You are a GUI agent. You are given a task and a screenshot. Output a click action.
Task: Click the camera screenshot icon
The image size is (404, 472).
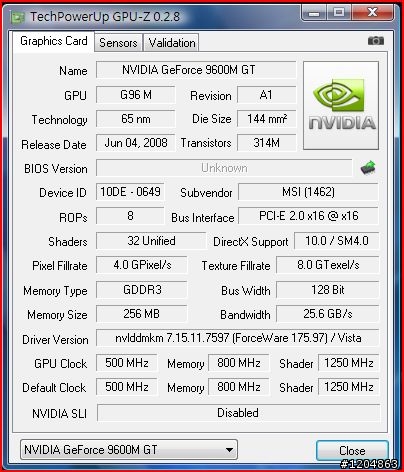click(x=376, y=41)
